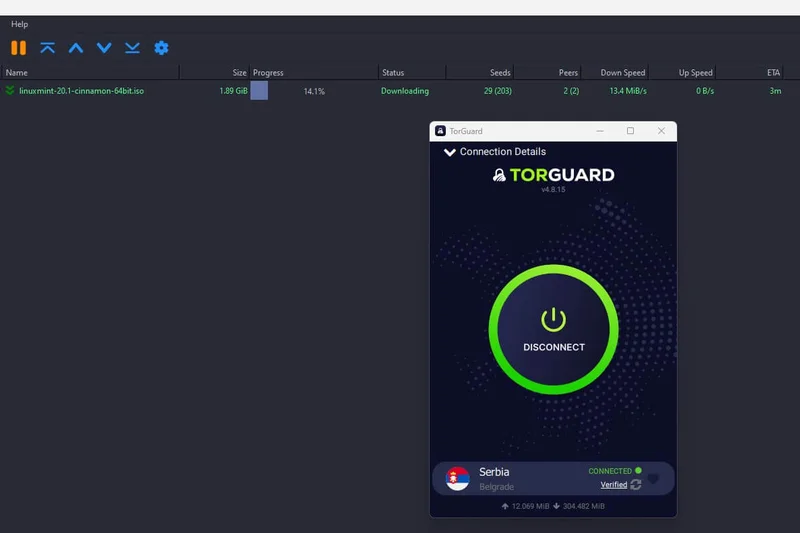Click the Downloading status text

(405, 91)
